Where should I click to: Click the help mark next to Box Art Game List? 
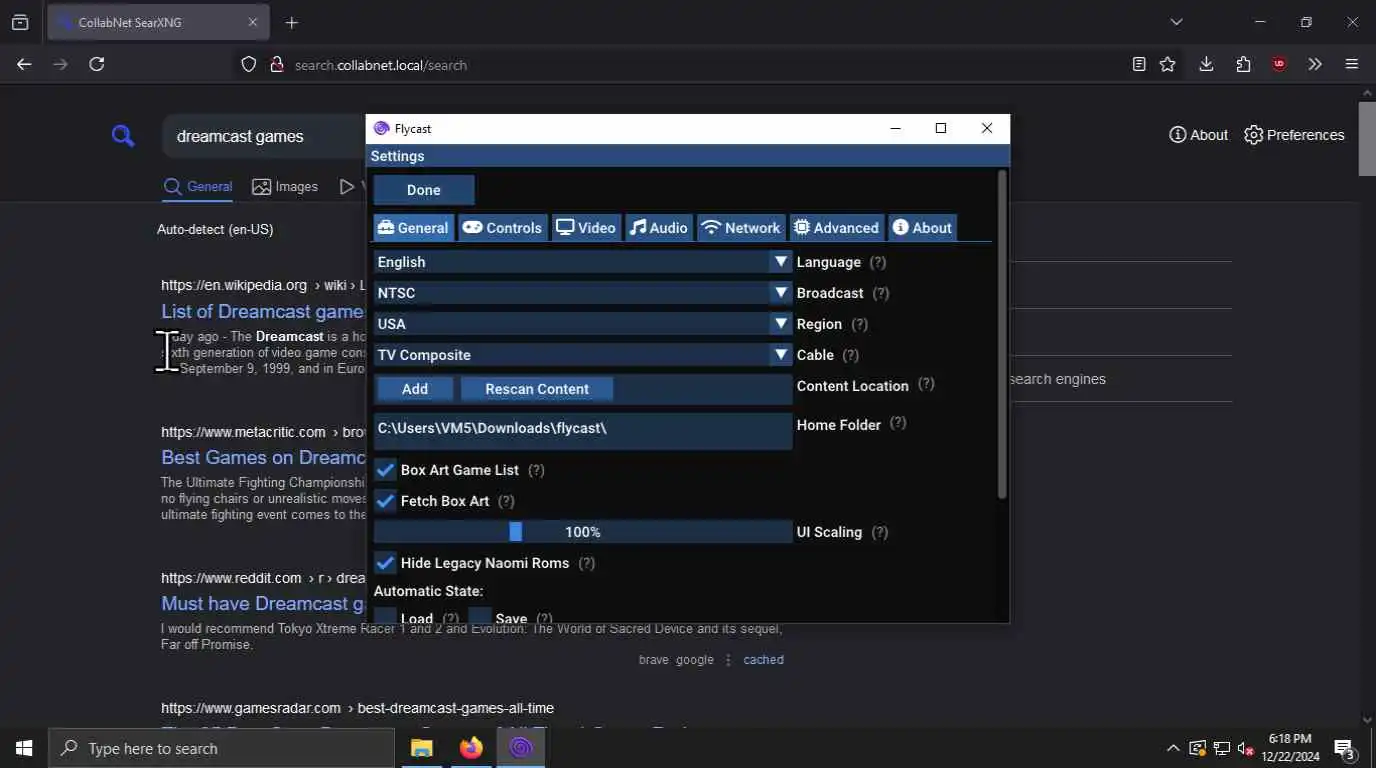536,470
